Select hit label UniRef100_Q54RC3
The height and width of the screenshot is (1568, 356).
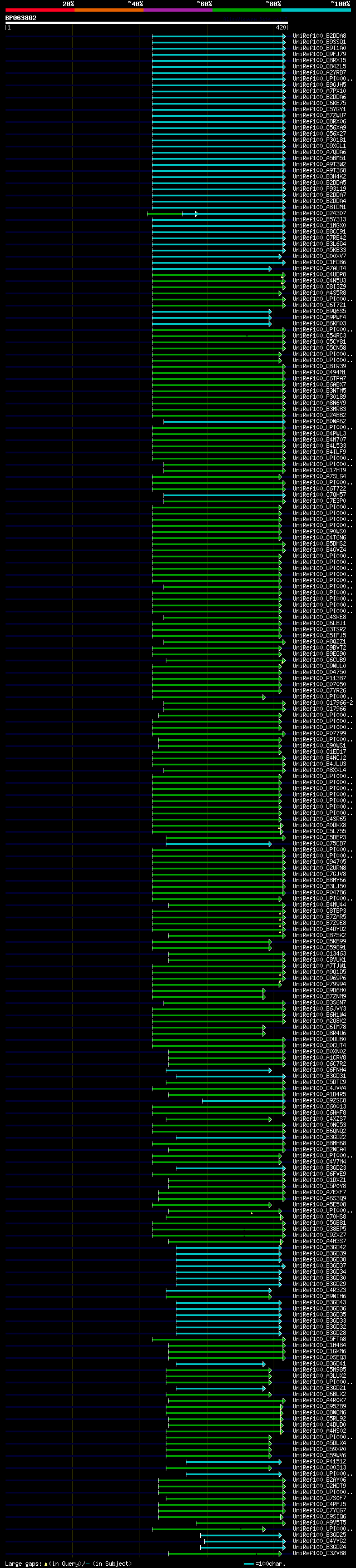click(x=319, y=336)
